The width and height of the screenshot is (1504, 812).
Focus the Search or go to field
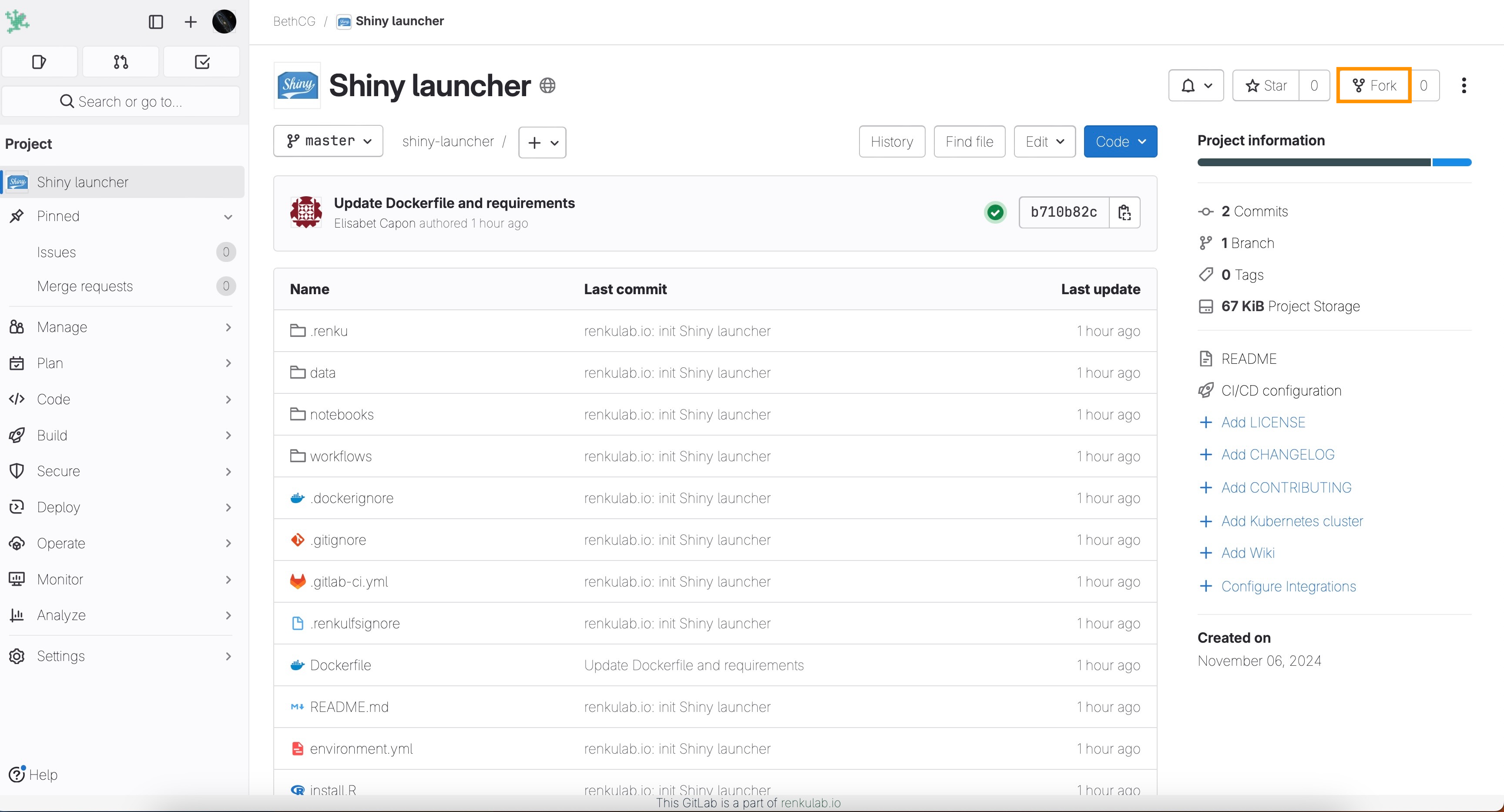121,101
